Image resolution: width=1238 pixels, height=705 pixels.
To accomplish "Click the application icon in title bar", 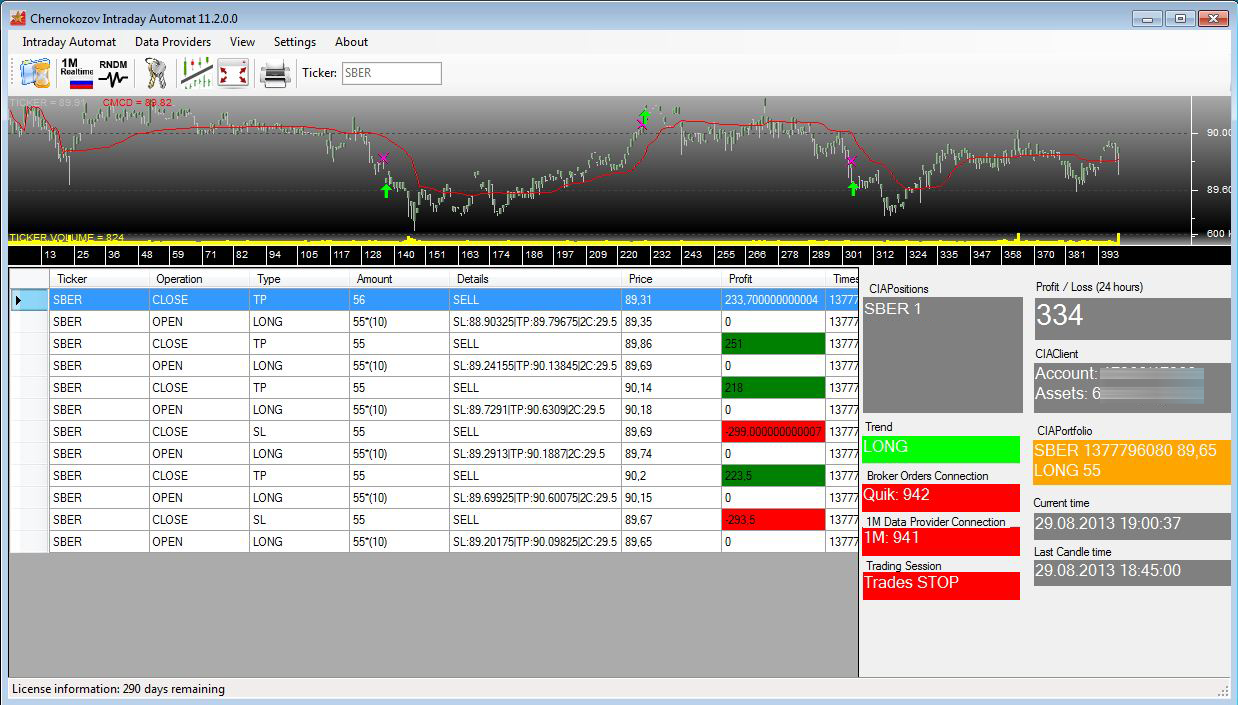I will click(17, 18).
